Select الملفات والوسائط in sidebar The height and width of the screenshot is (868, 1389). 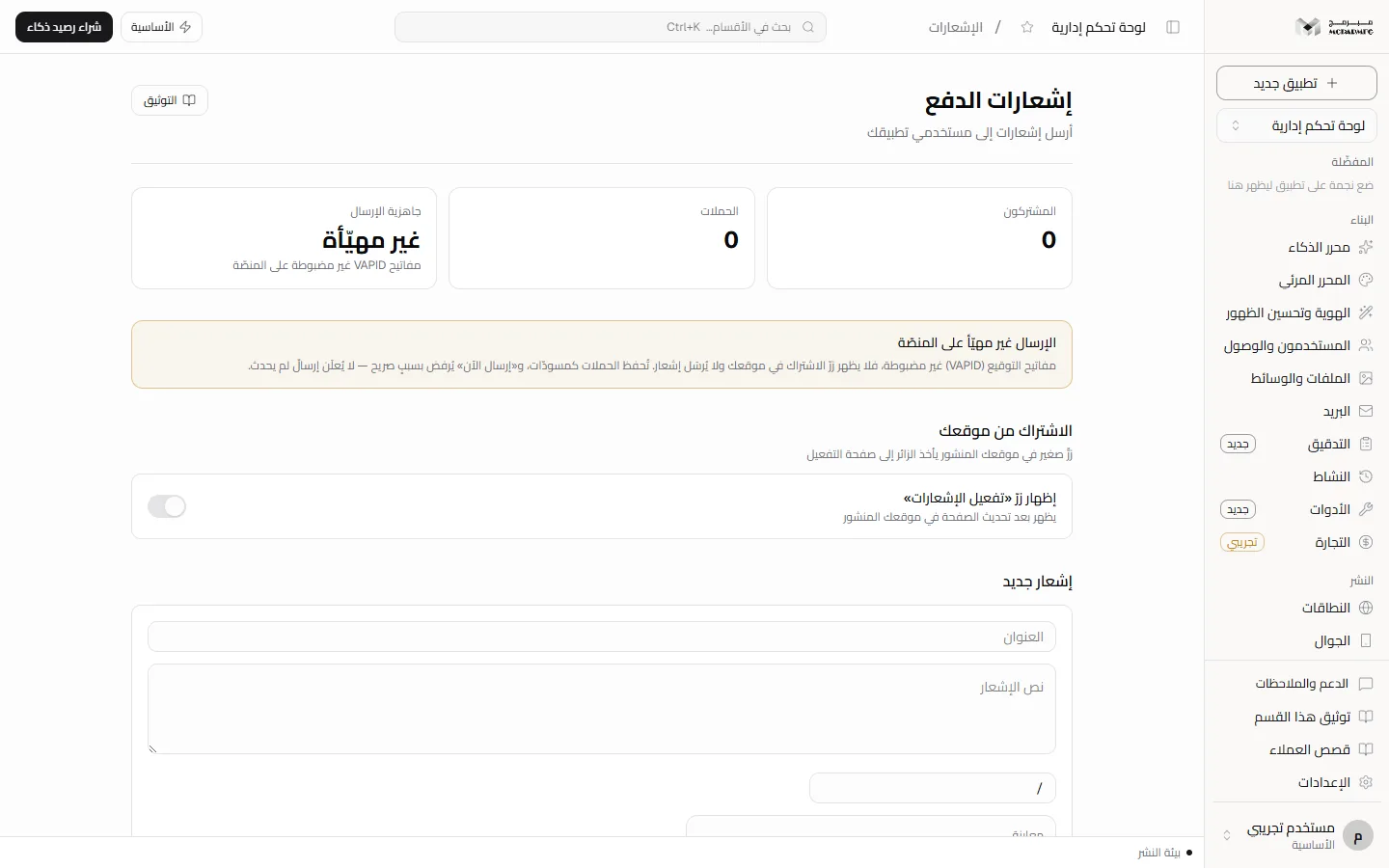pyautogui.click(x=1296, y=379)
